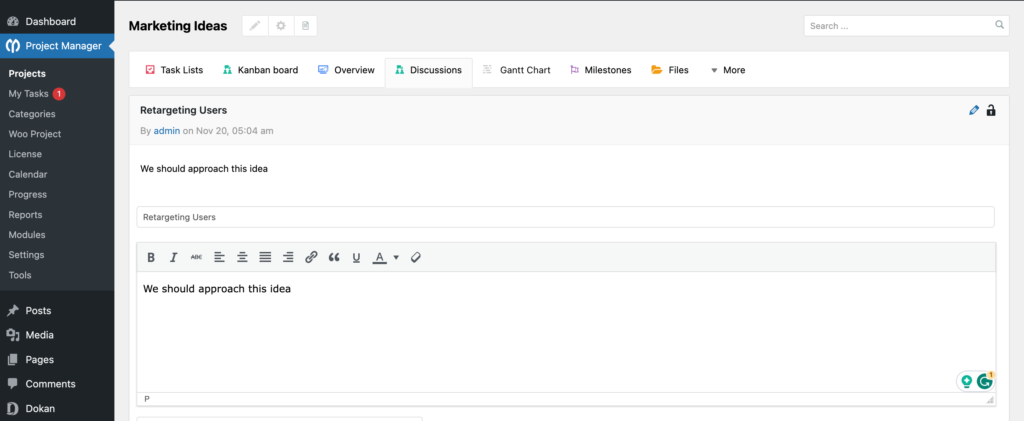Apply strikethrough formatting
The width and height of the screenshot is (1024, 421).
[x=196, y=257]
